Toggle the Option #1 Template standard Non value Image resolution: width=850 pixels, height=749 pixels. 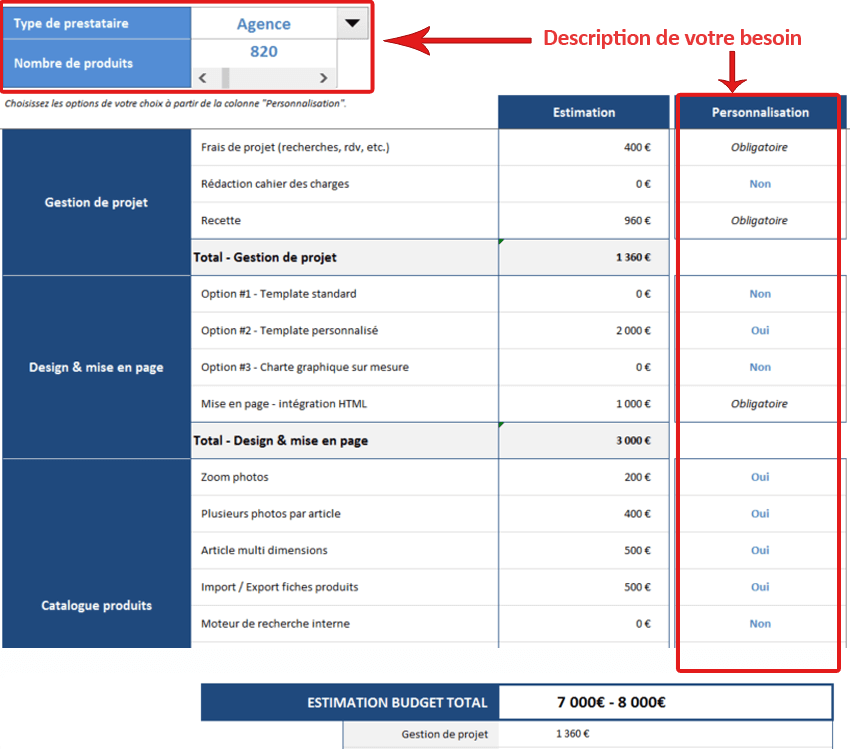coord(760,294)
